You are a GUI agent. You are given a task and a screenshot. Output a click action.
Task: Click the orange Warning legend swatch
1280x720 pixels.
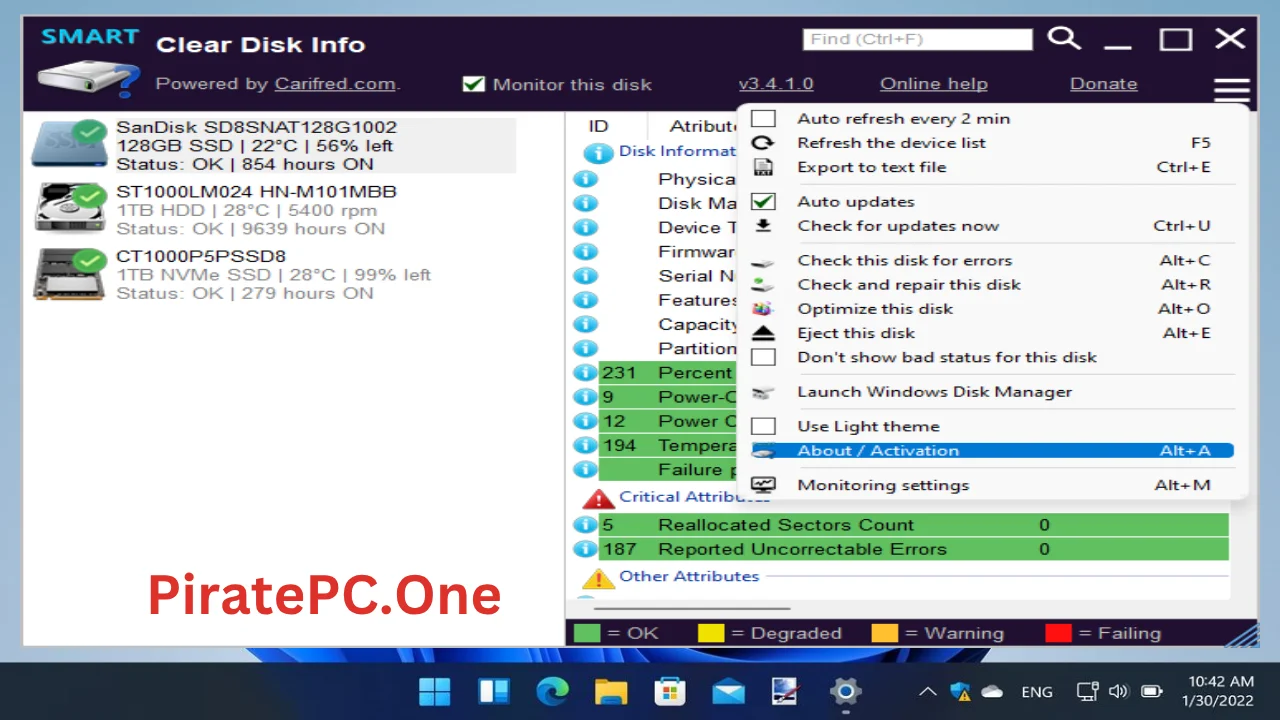click(x=884, y=633)
